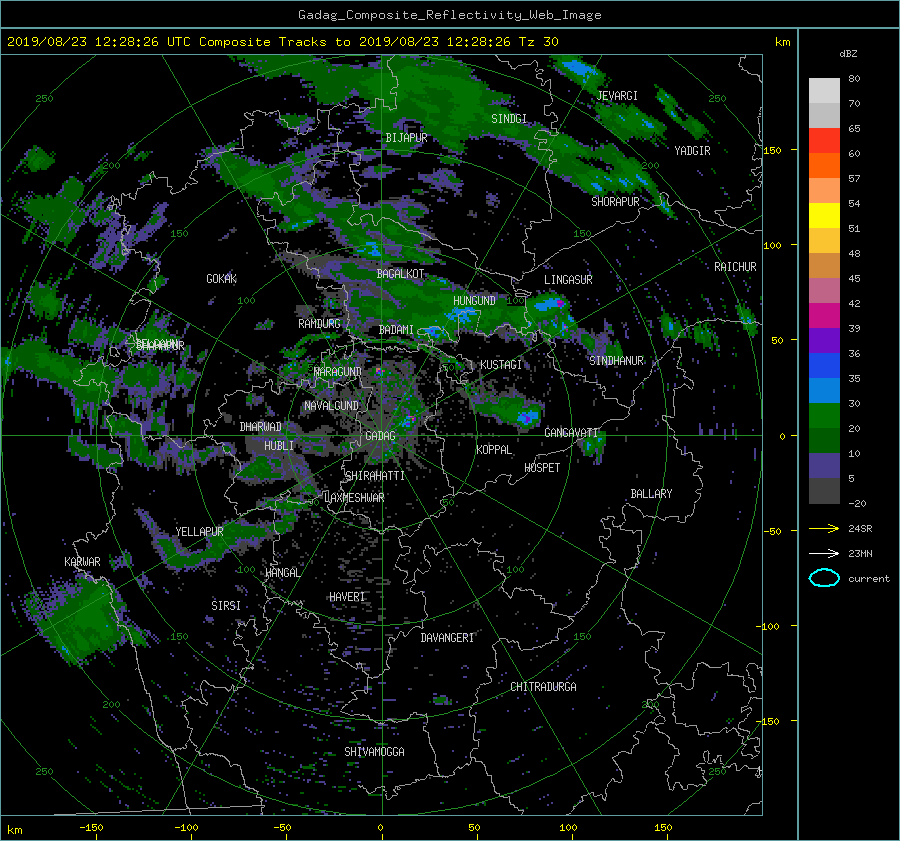Click the SHIVAMOGGA label

pos(374,752)
